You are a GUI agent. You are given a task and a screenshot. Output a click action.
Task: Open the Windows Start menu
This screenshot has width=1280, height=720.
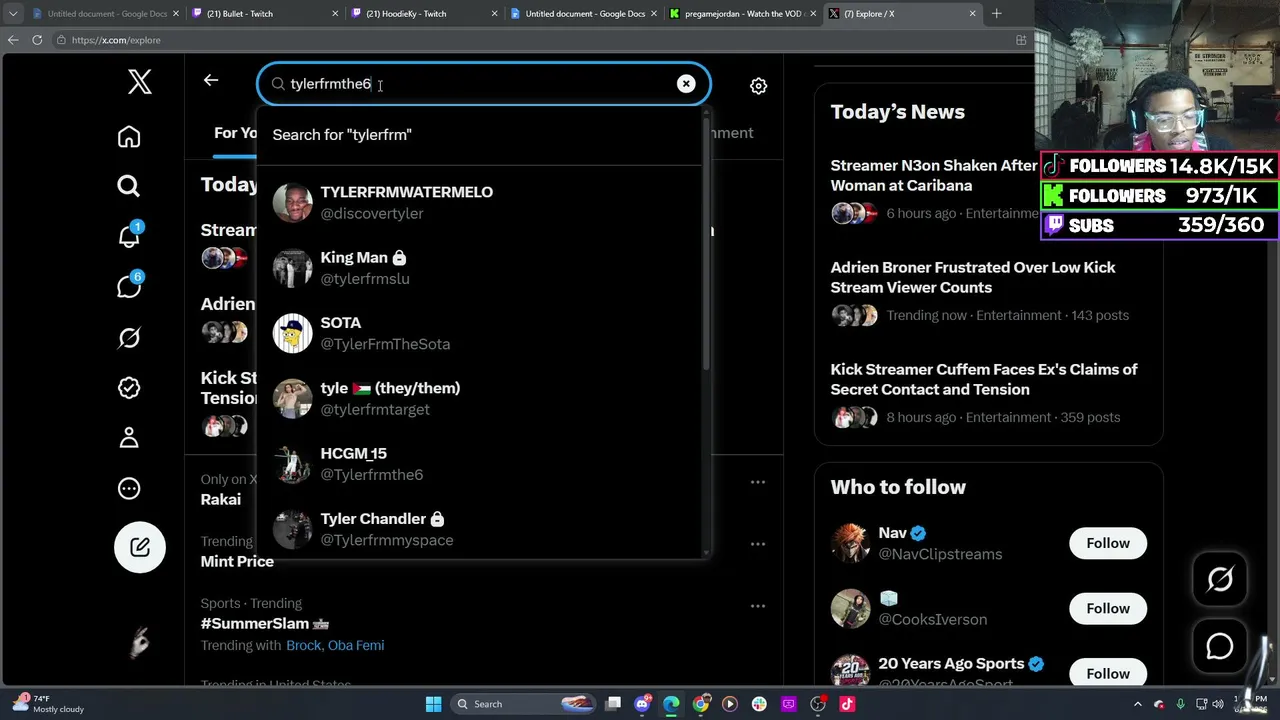pyautogui.click(x=433, y=704)
